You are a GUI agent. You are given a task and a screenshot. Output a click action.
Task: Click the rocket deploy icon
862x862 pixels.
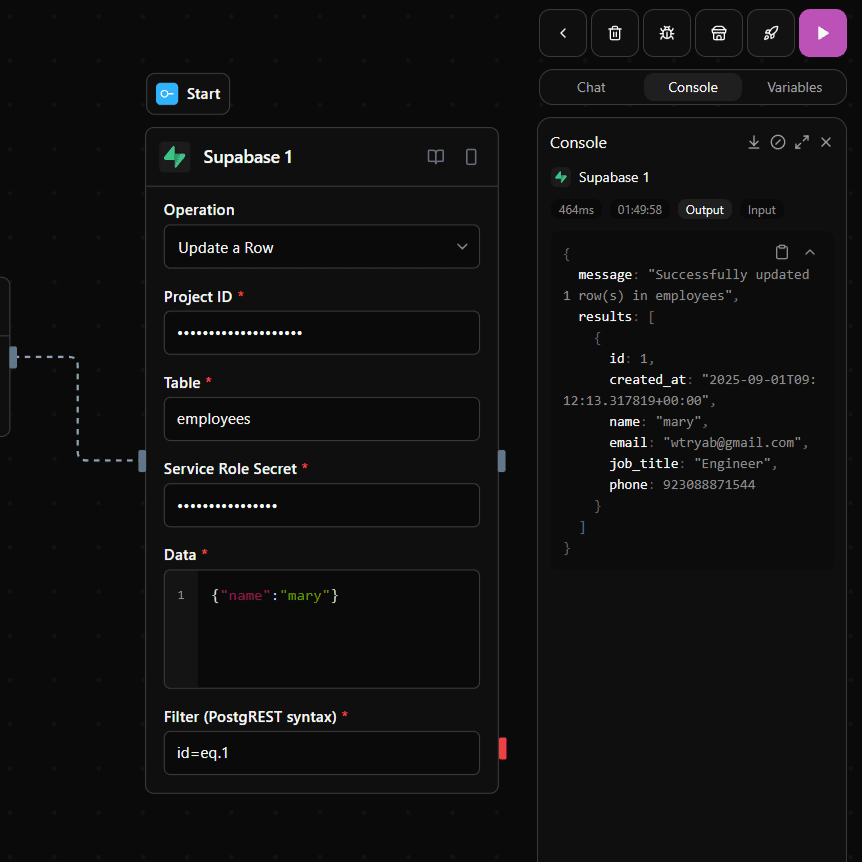770,33
